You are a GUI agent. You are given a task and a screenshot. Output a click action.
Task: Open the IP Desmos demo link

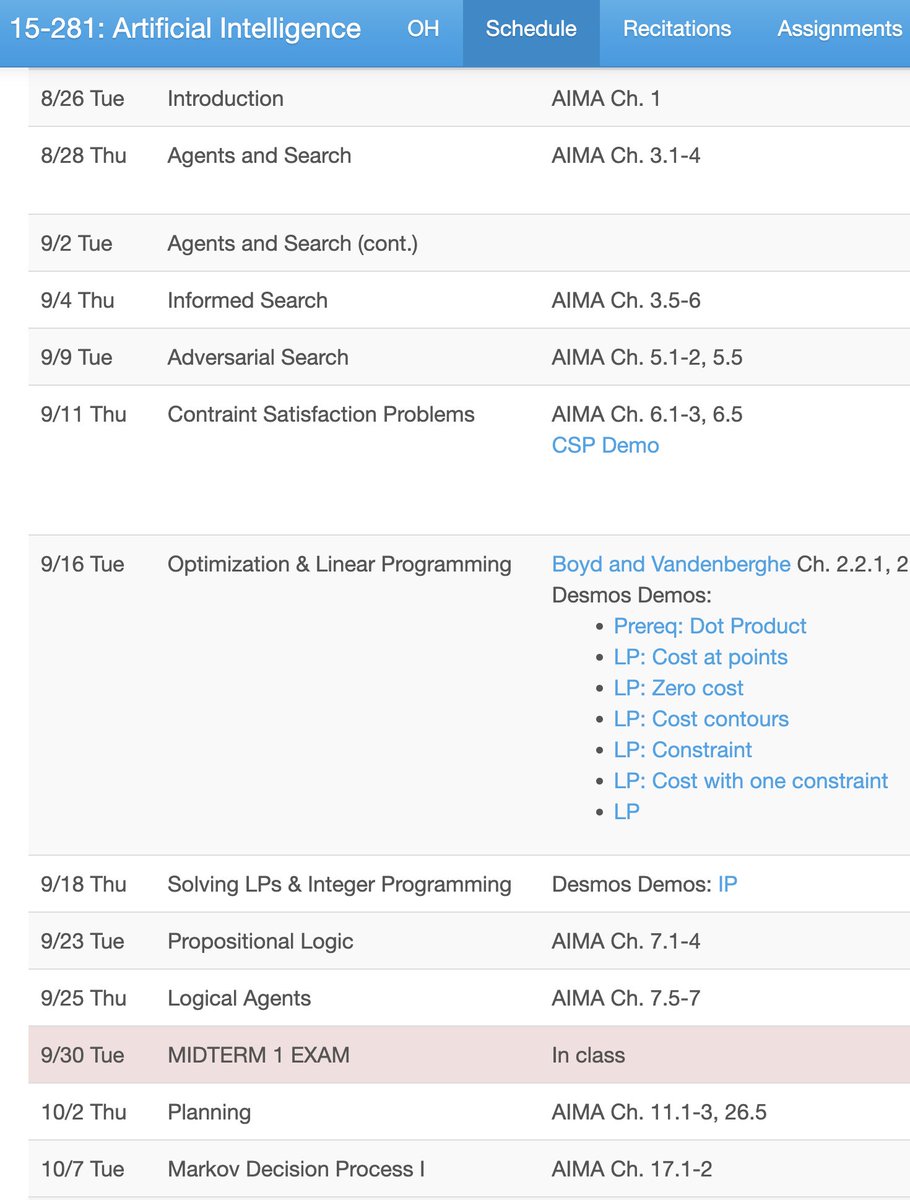pos(727,884)
